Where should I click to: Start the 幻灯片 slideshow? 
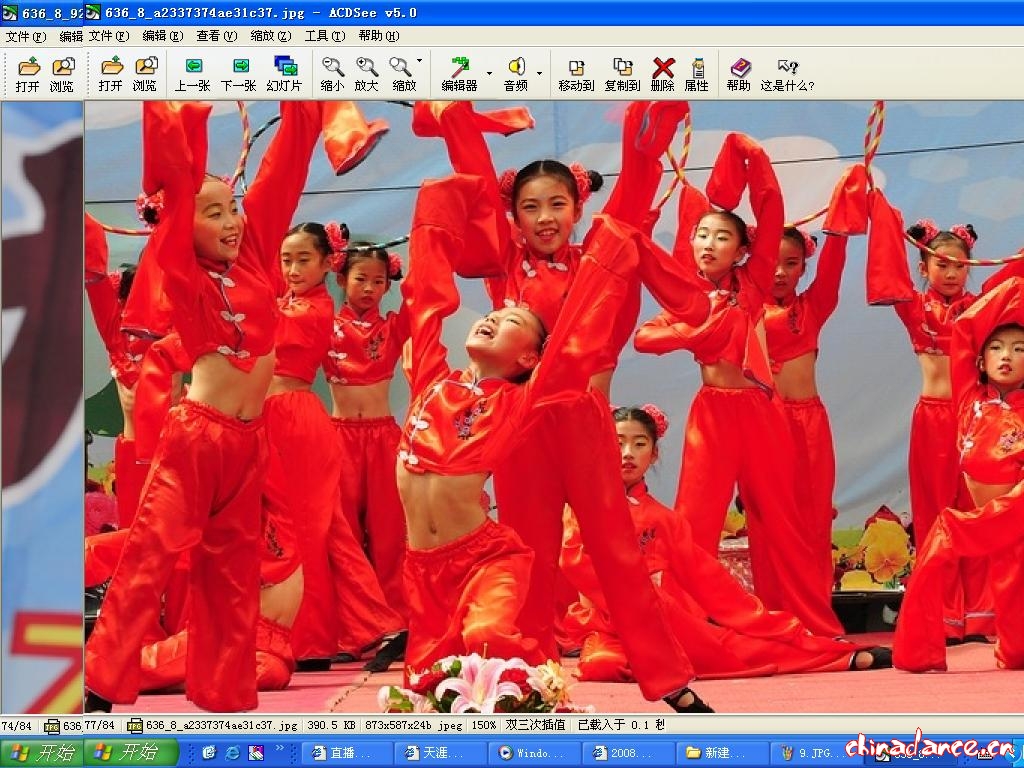click(284, 73)
